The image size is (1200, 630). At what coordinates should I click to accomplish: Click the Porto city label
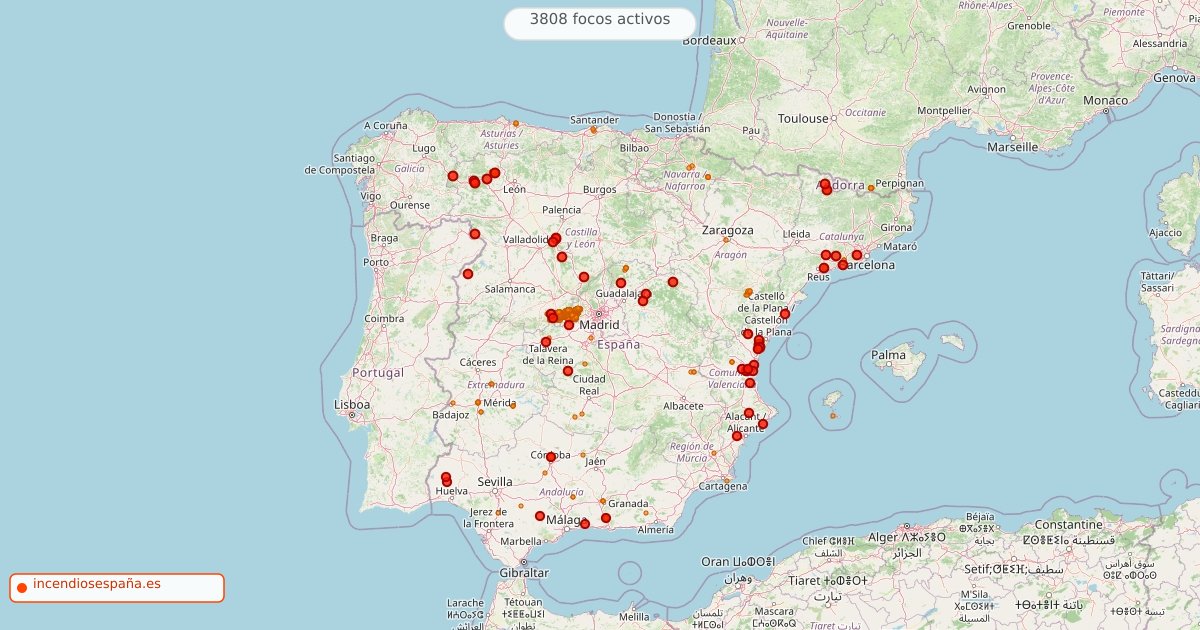(376, 262)
